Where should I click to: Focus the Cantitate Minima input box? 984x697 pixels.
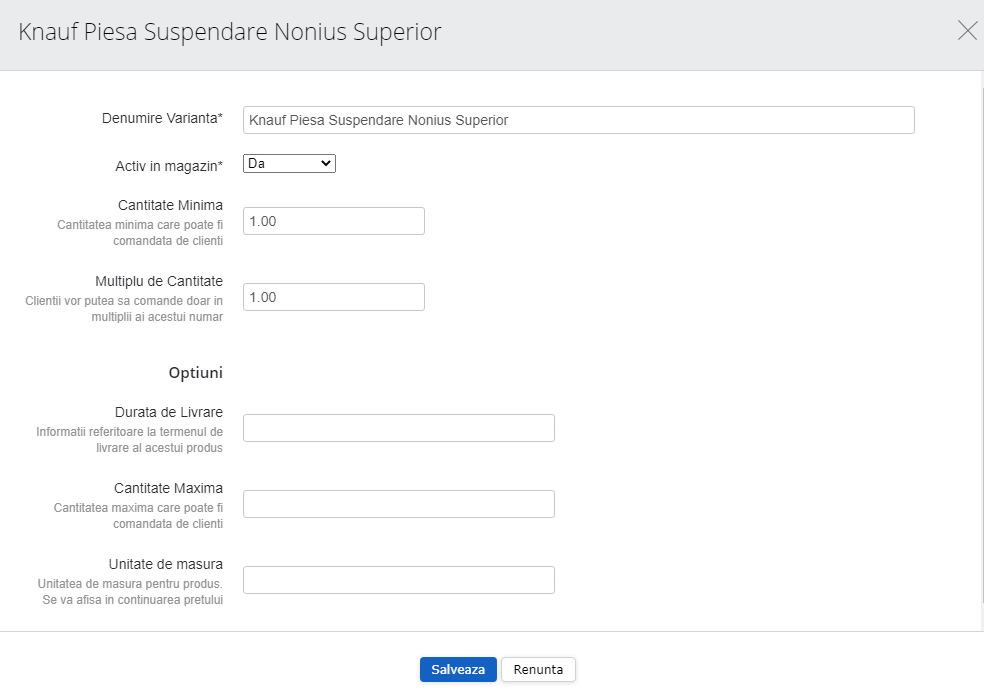[333, 221]
